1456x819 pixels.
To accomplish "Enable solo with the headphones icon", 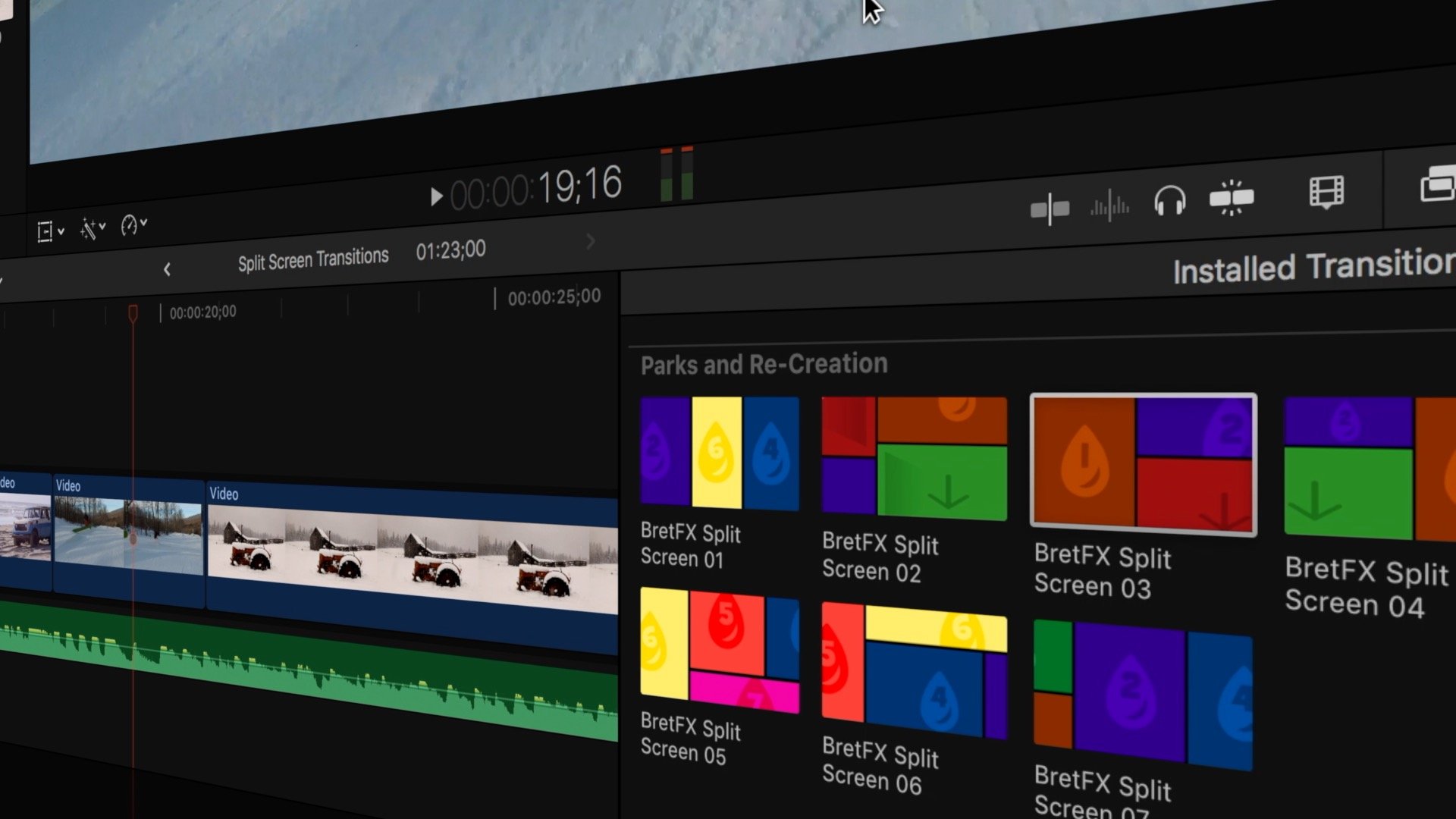I will click(1169, 202).
